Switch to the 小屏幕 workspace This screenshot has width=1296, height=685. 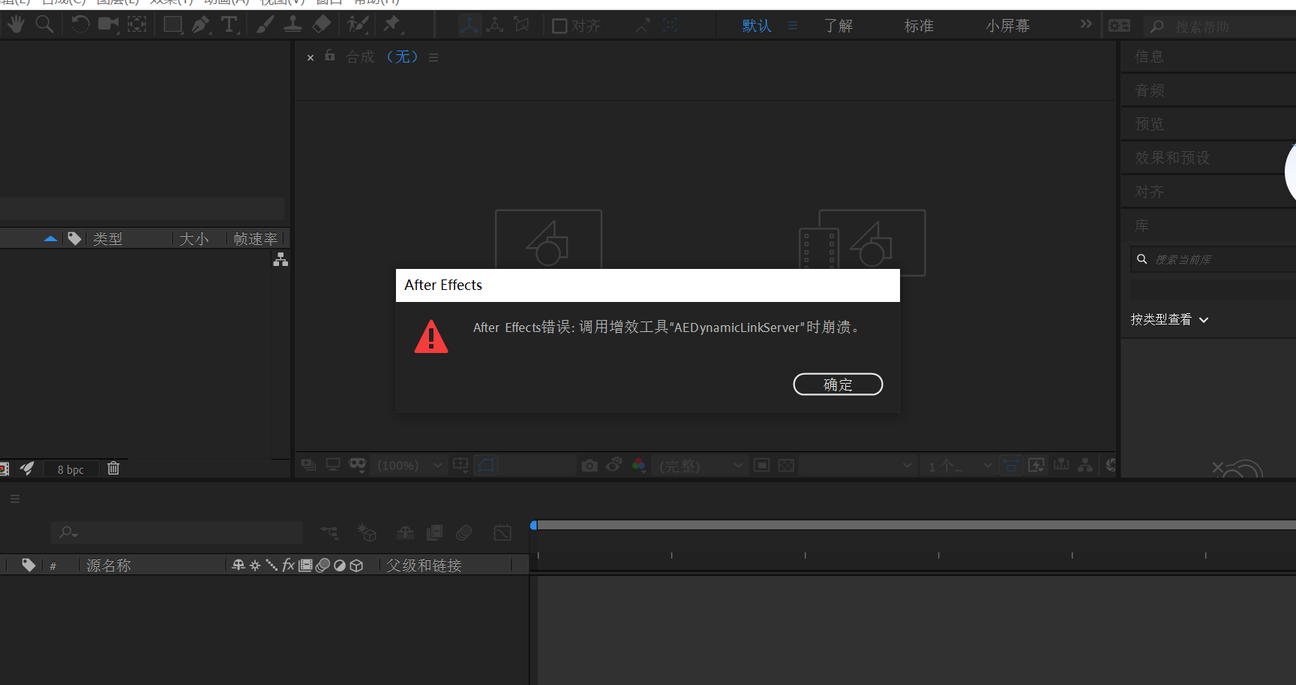1008,26
